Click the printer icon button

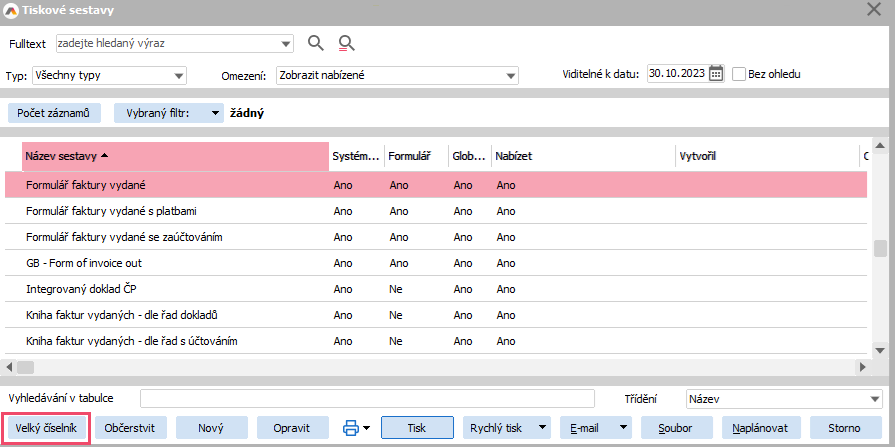[351, 428]
